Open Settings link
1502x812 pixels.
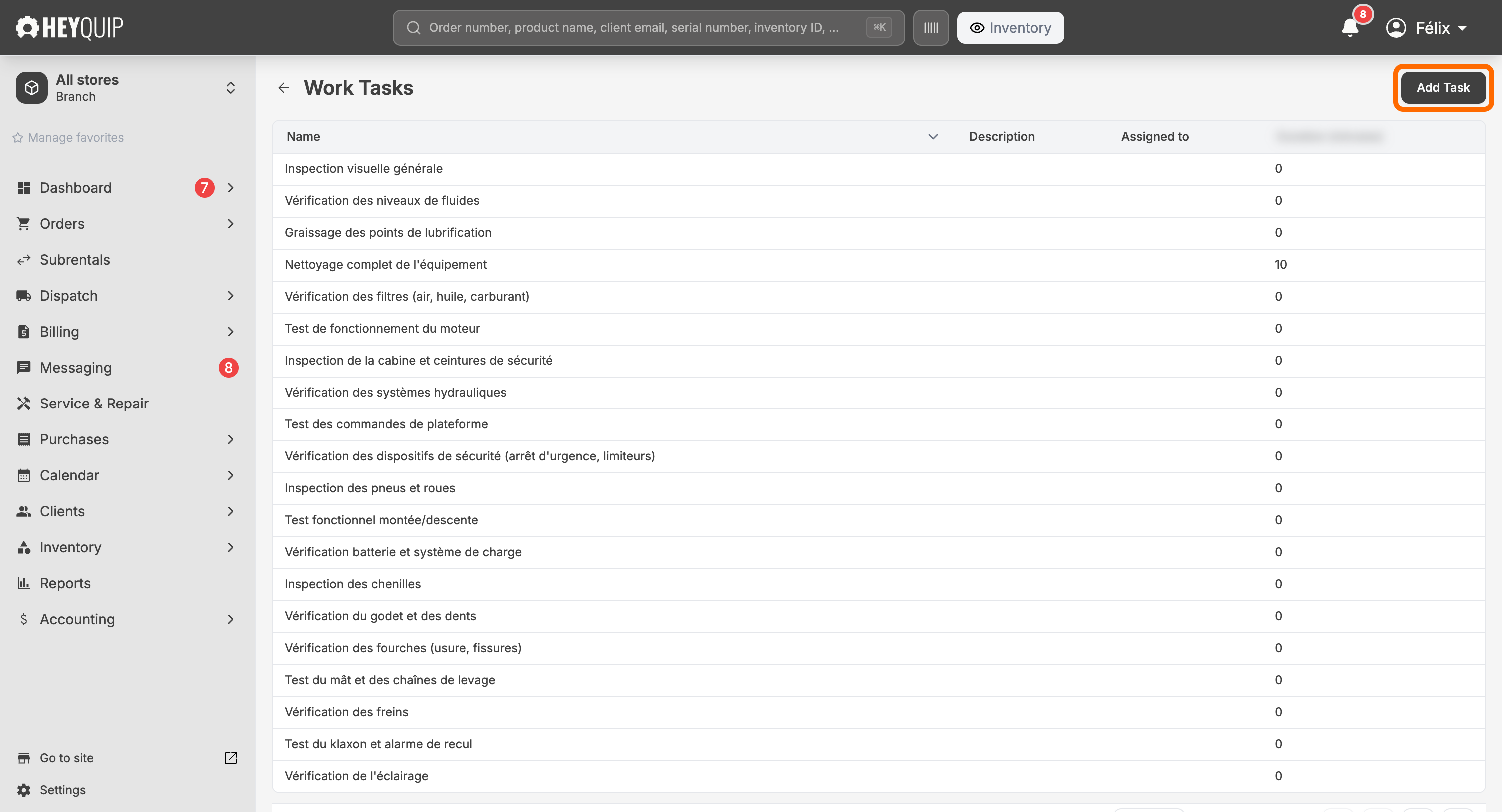[62, 790]
